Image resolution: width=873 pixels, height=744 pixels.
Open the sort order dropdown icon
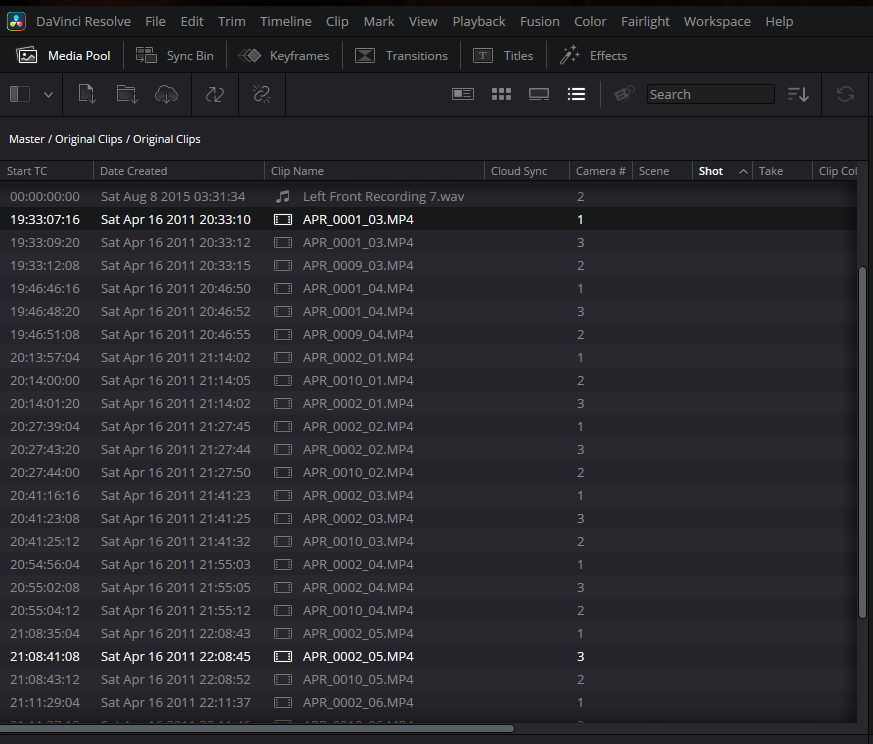pyautogui.click(x=798, y=94)
